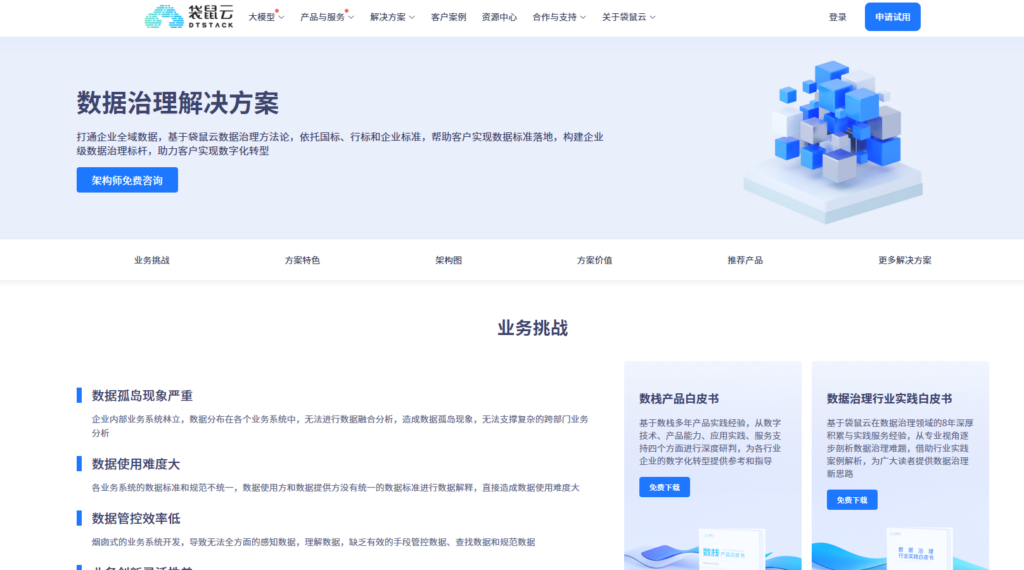Open the 解决方案 menu label
This screenshot has height=570, width=1024.
tap(388, 17)
